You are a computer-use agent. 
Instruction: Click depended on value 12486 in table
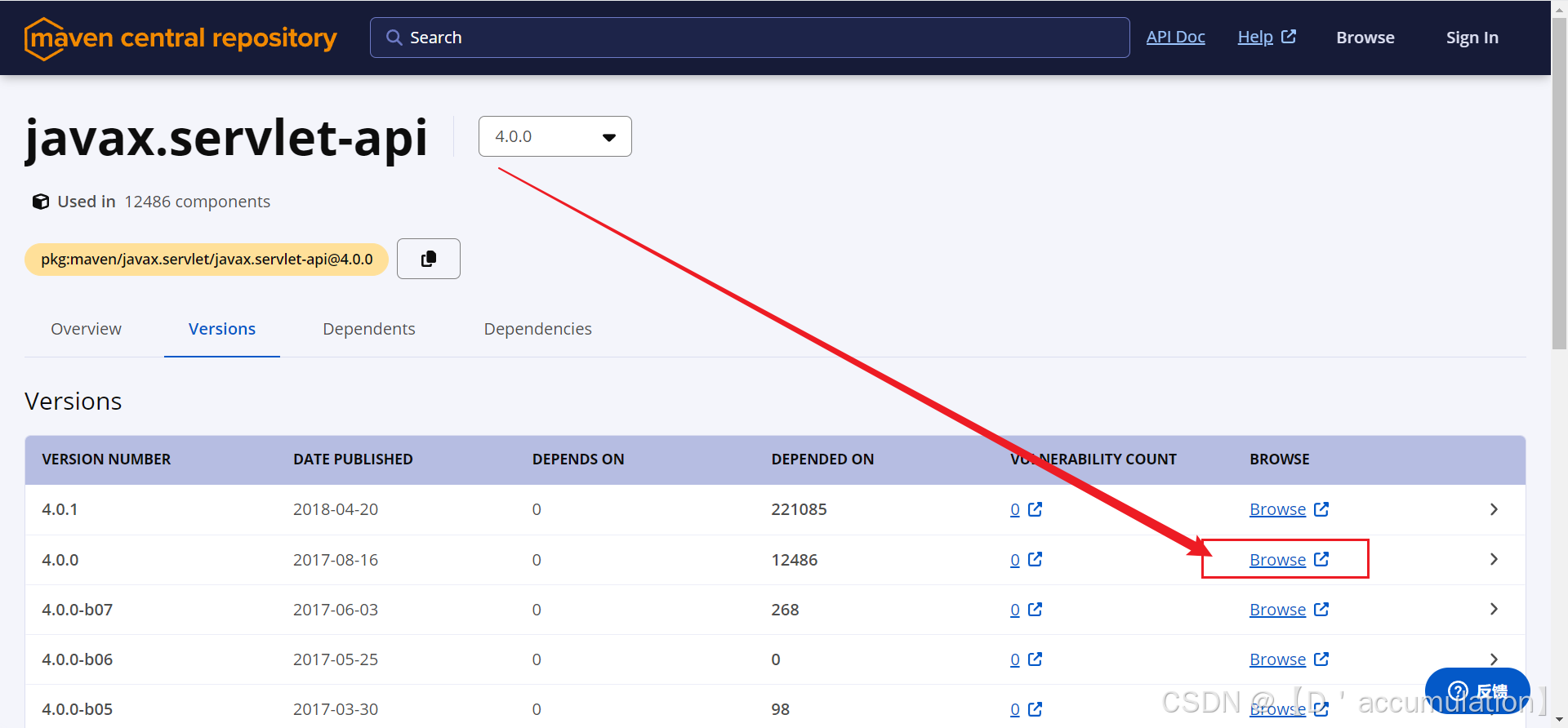(795, 560)
